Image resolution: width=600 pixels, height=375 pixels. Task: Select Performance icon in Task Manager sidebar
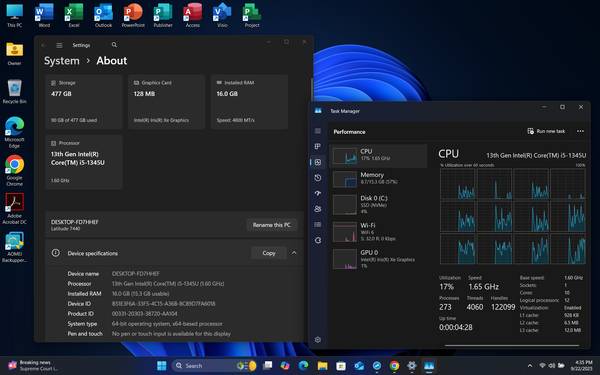(x=318, y=162)
